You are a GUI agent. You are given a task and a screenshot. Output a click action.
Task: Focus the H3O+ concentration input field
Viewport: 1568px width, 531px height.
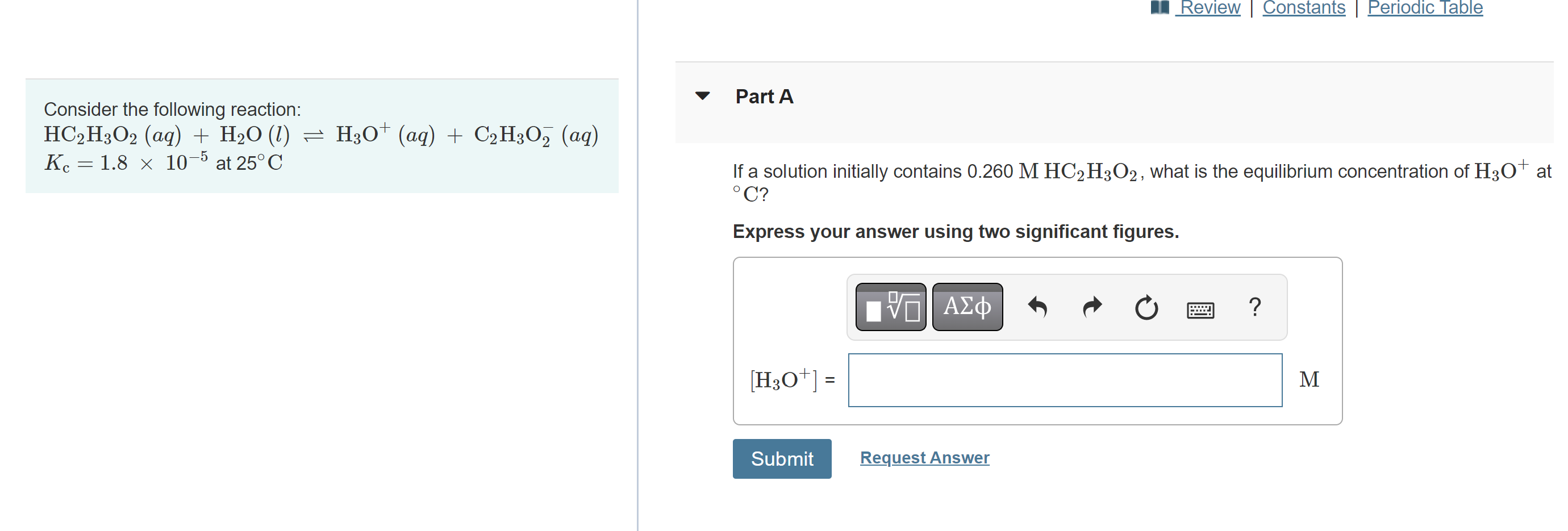pyautogui.click(x=1065, y=380)
